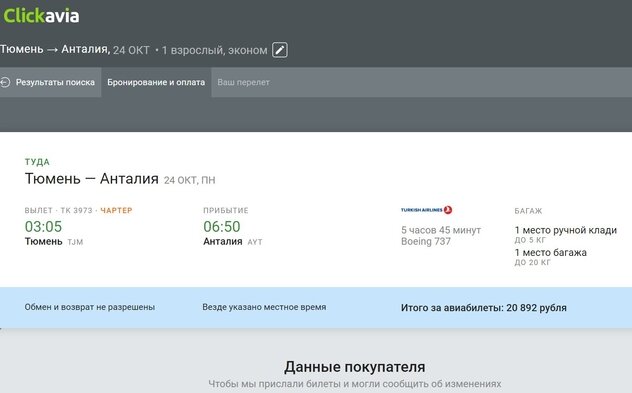Screen dimensions: 632x393
Task: Click 1 место ручной клади entry
Action: click(565, 230)
